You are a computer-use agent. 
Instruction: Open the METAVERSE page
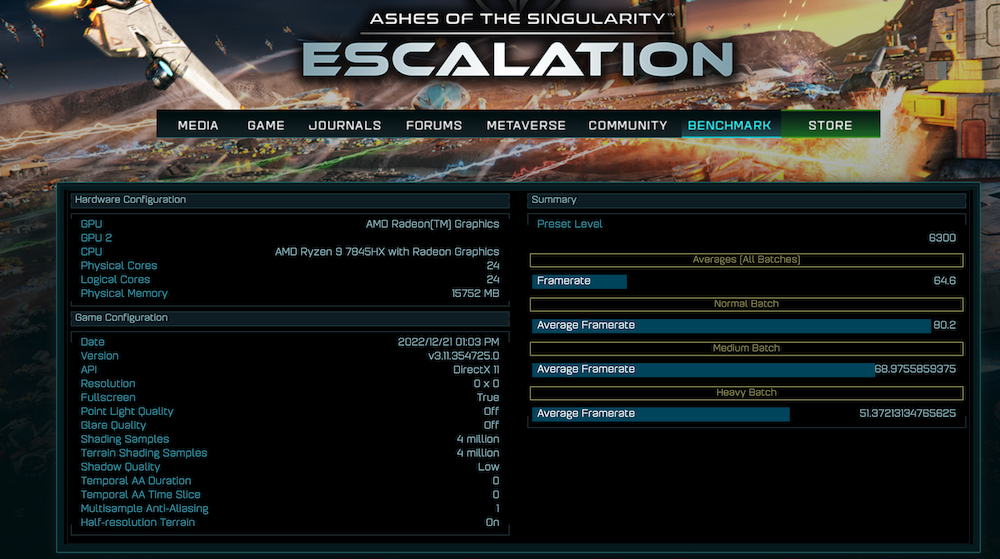tap(526, 126)
